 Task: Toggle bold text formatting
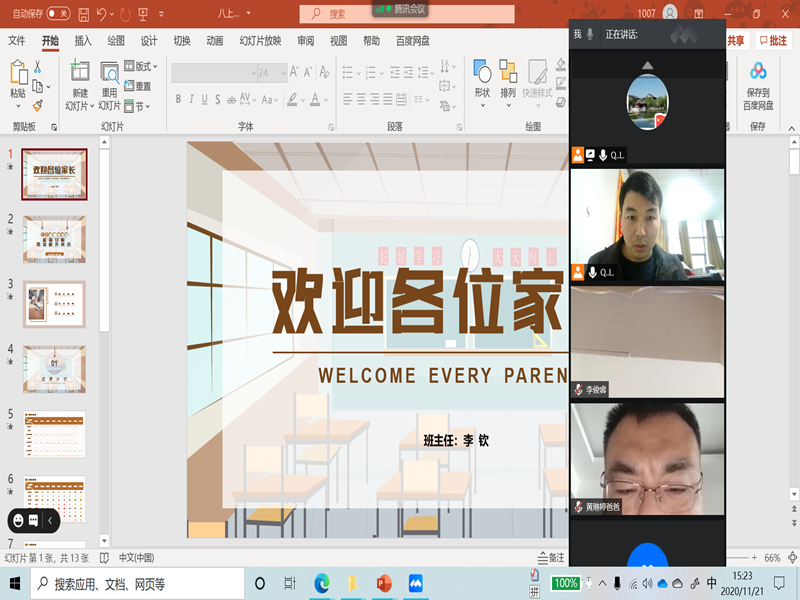[x=178, y=99]
